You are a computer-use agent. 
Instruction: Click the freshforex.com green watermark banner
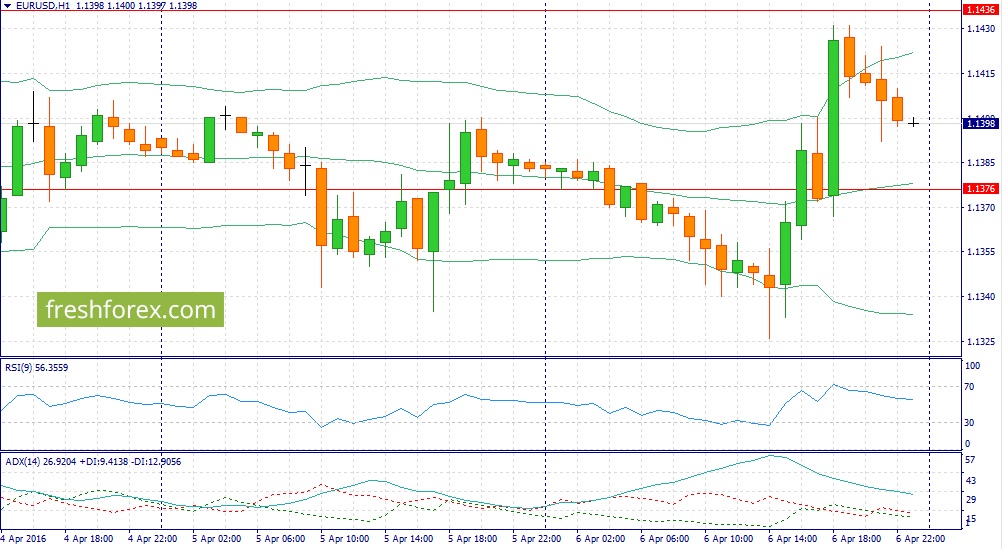click(131, 310)
